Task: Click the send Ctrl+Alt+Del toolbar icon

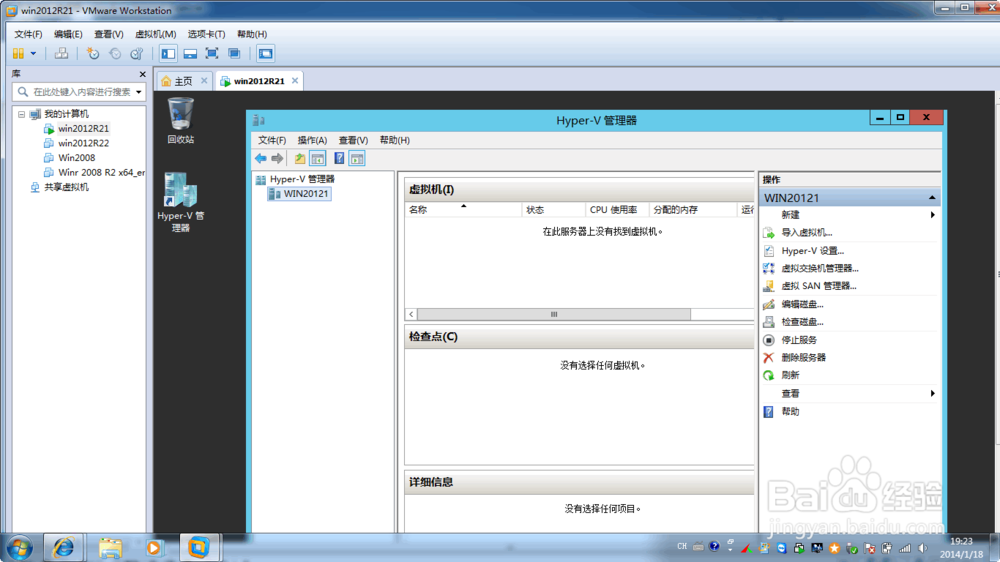Action: coord(61,54)
